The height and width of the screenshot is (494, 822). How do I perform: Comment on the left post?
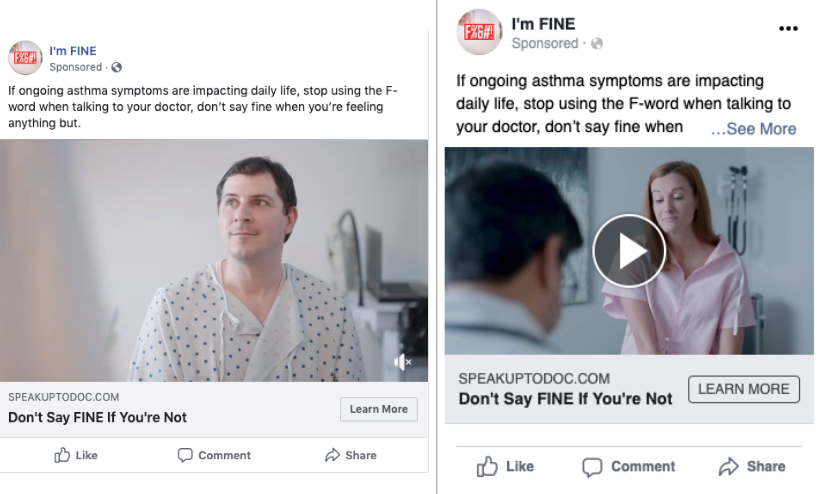pyautogui.click(x=214, y=455)
